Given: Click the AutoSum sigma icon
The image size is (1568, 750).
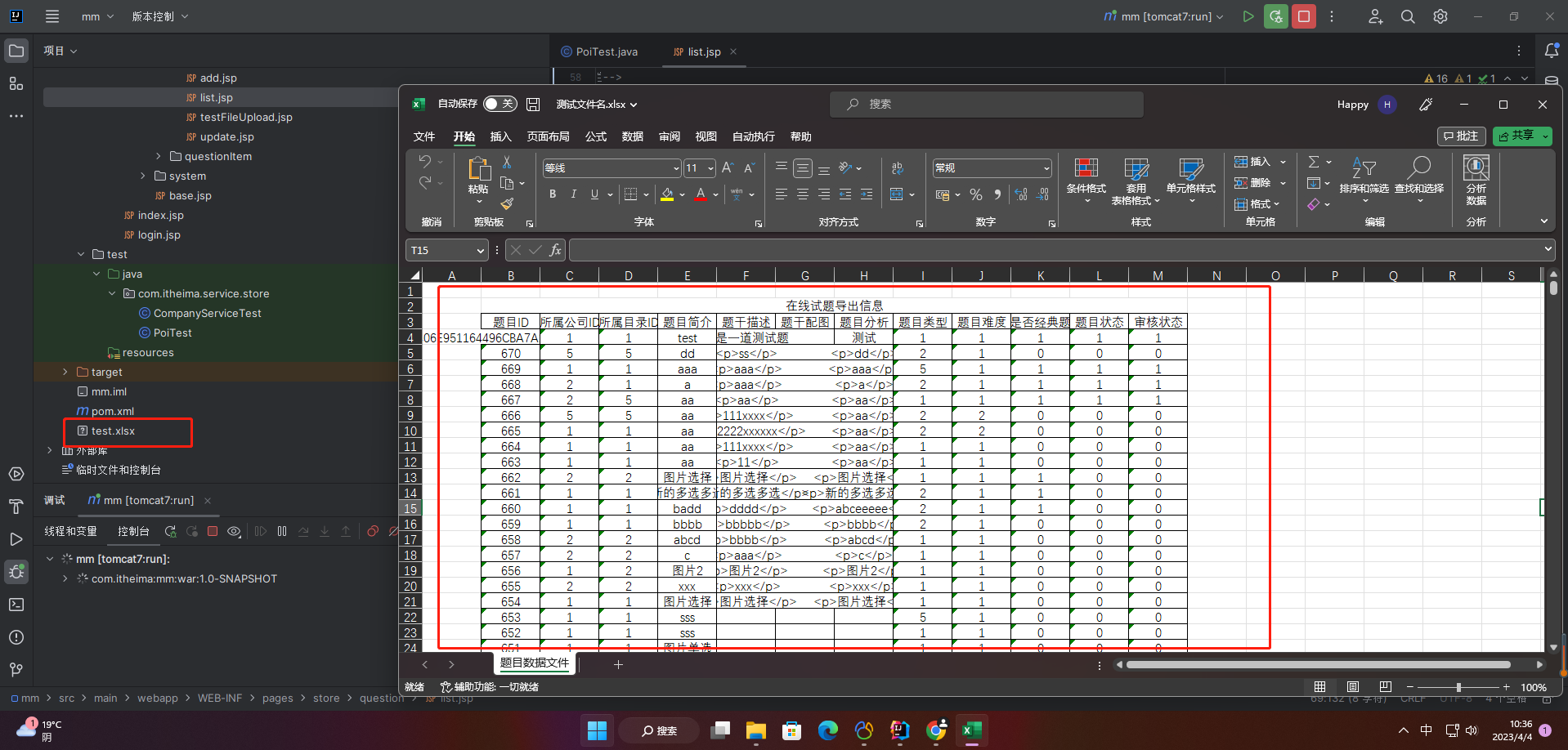Looking at the screenshot, I should [1314, 162].
